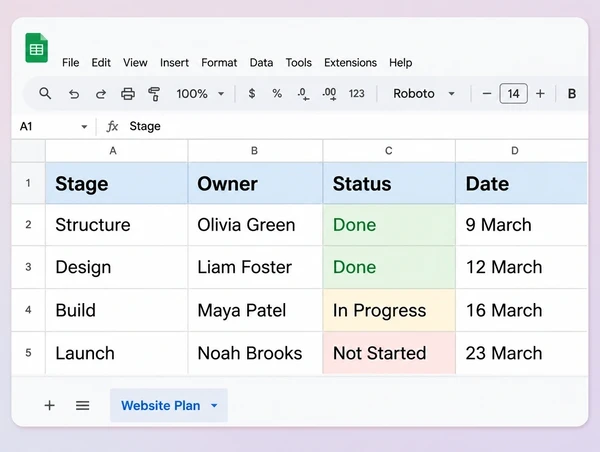Open the Format menu
The image size is (600, 452).
pos(219,62)
